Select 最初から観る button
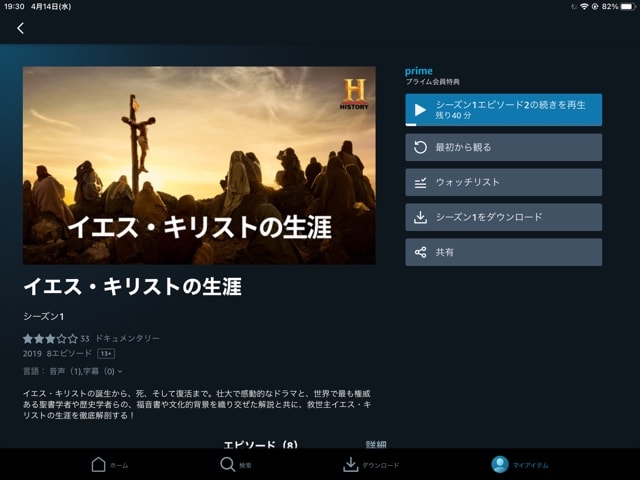 pos(503,147)
